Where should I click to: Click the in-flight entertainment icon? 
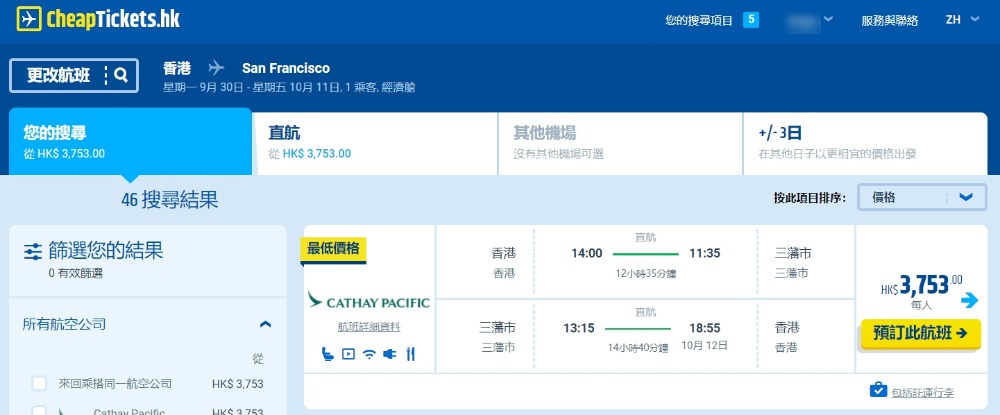(348, 353)
